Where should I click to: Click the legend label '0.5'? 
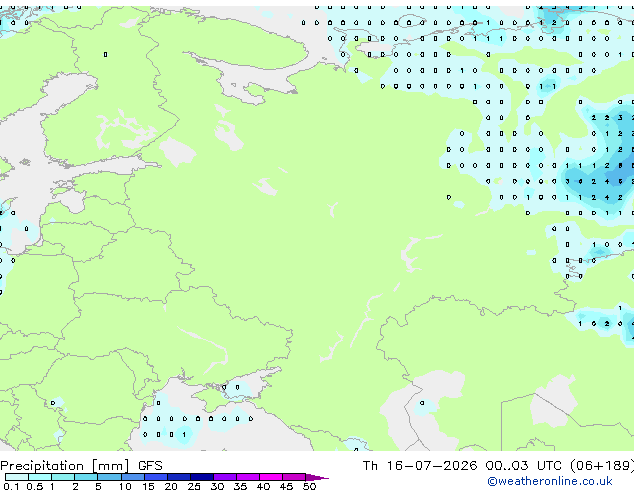(x=35, y=486)
